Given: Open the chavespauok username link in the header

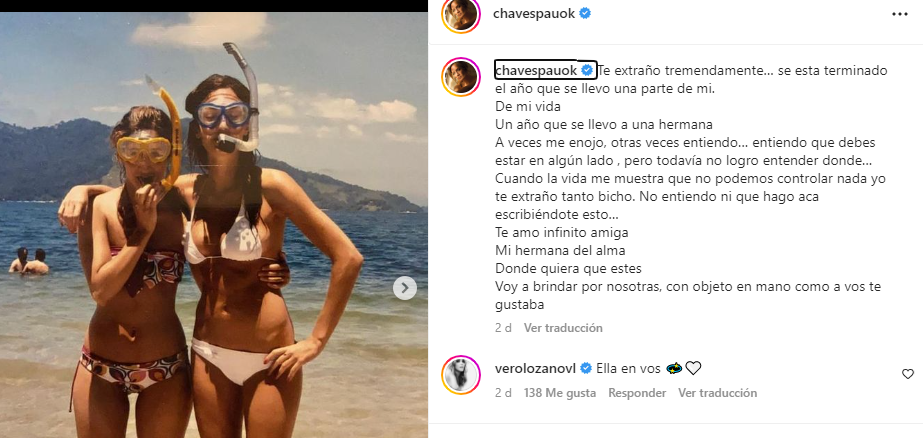Looking at the screenshot, I should point(534,14).
